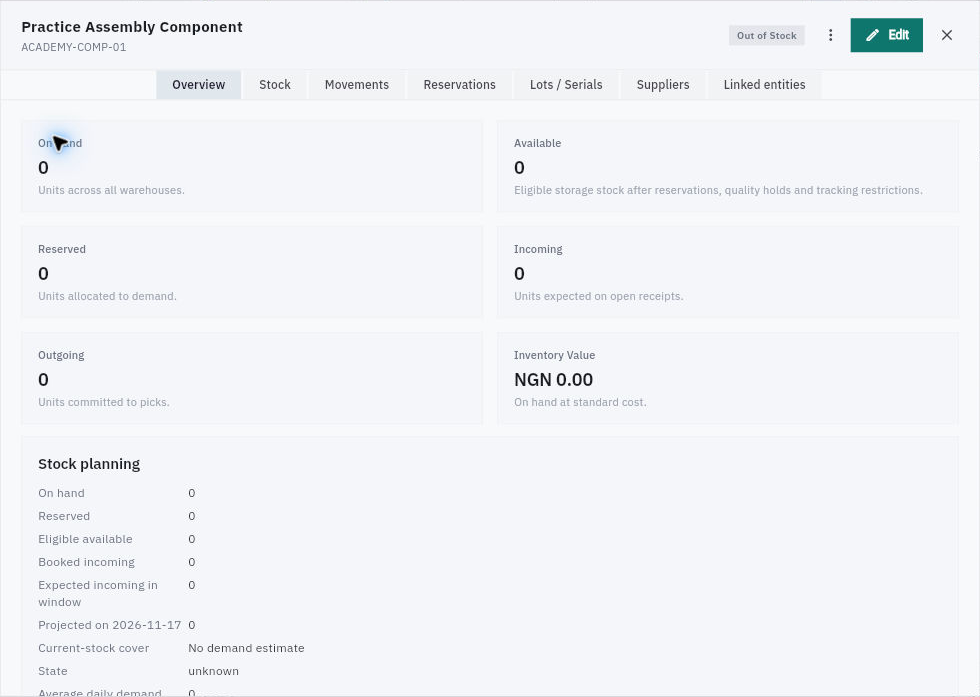The width and height of the screenshot is (980, 697).
Task: Click 'Units committed to picks.' description
Action: [104, 402]
